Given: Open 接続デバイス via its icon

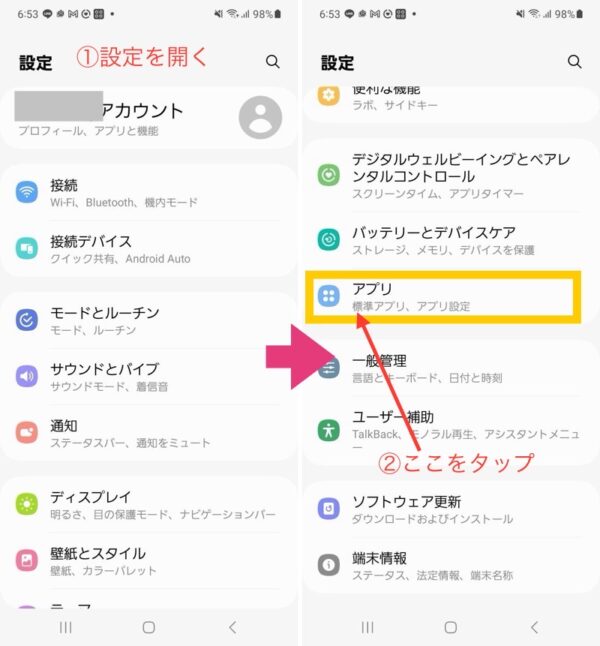Looking at the screenshot, I should point(27,248).
